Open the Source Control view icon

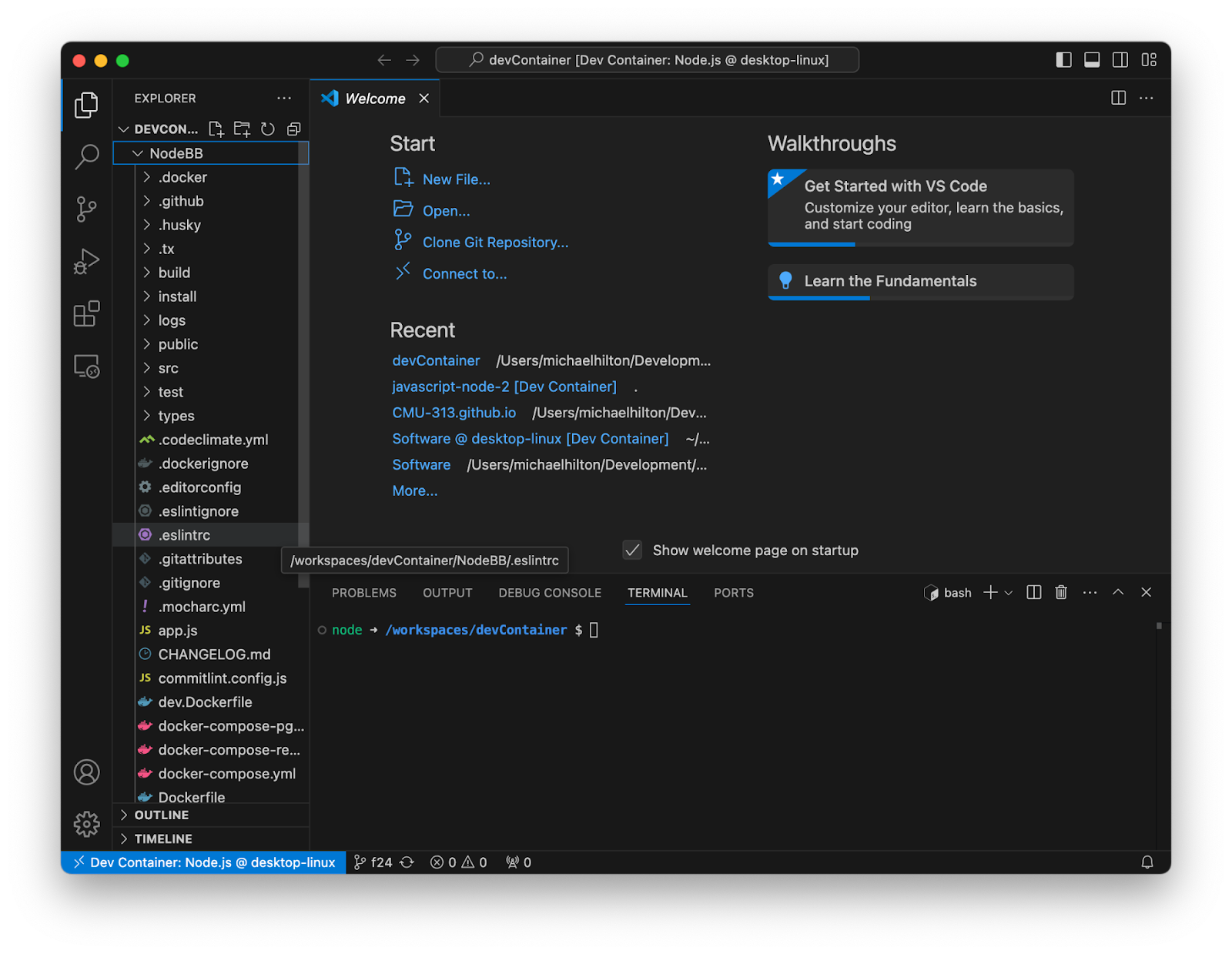(x=86, y=209)
